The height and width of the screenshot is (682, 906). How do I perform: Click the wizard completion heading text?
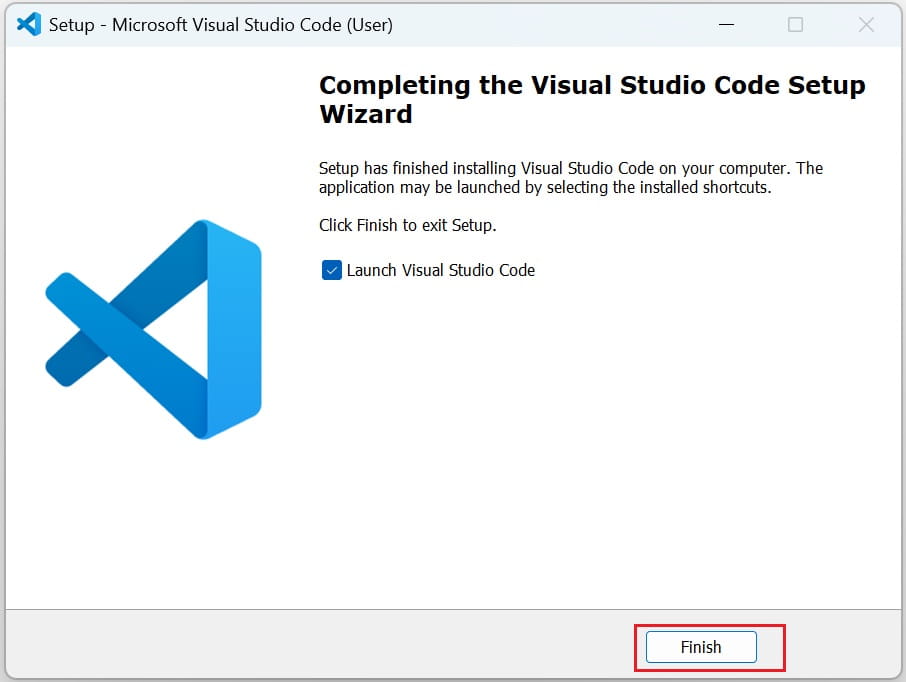click(x=591, y=99)
